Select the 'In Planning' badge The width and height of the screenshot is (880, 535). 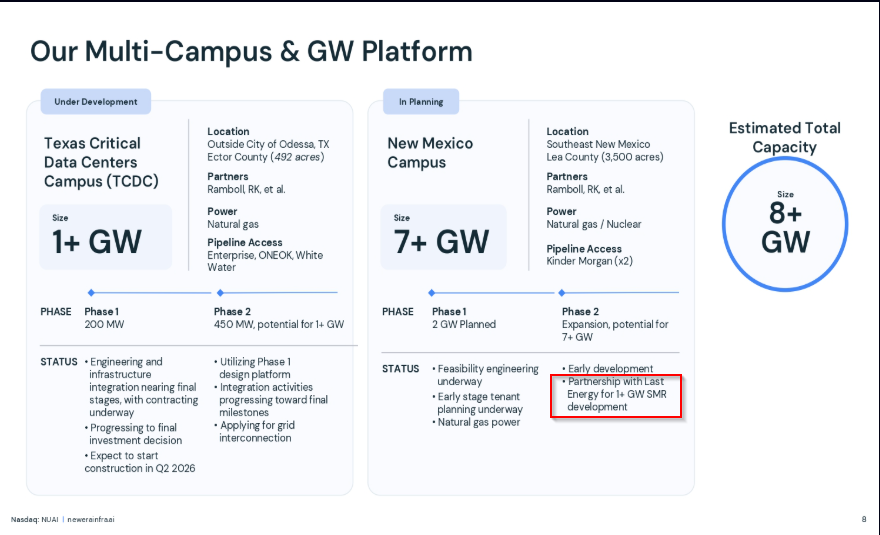click(421, 102)
